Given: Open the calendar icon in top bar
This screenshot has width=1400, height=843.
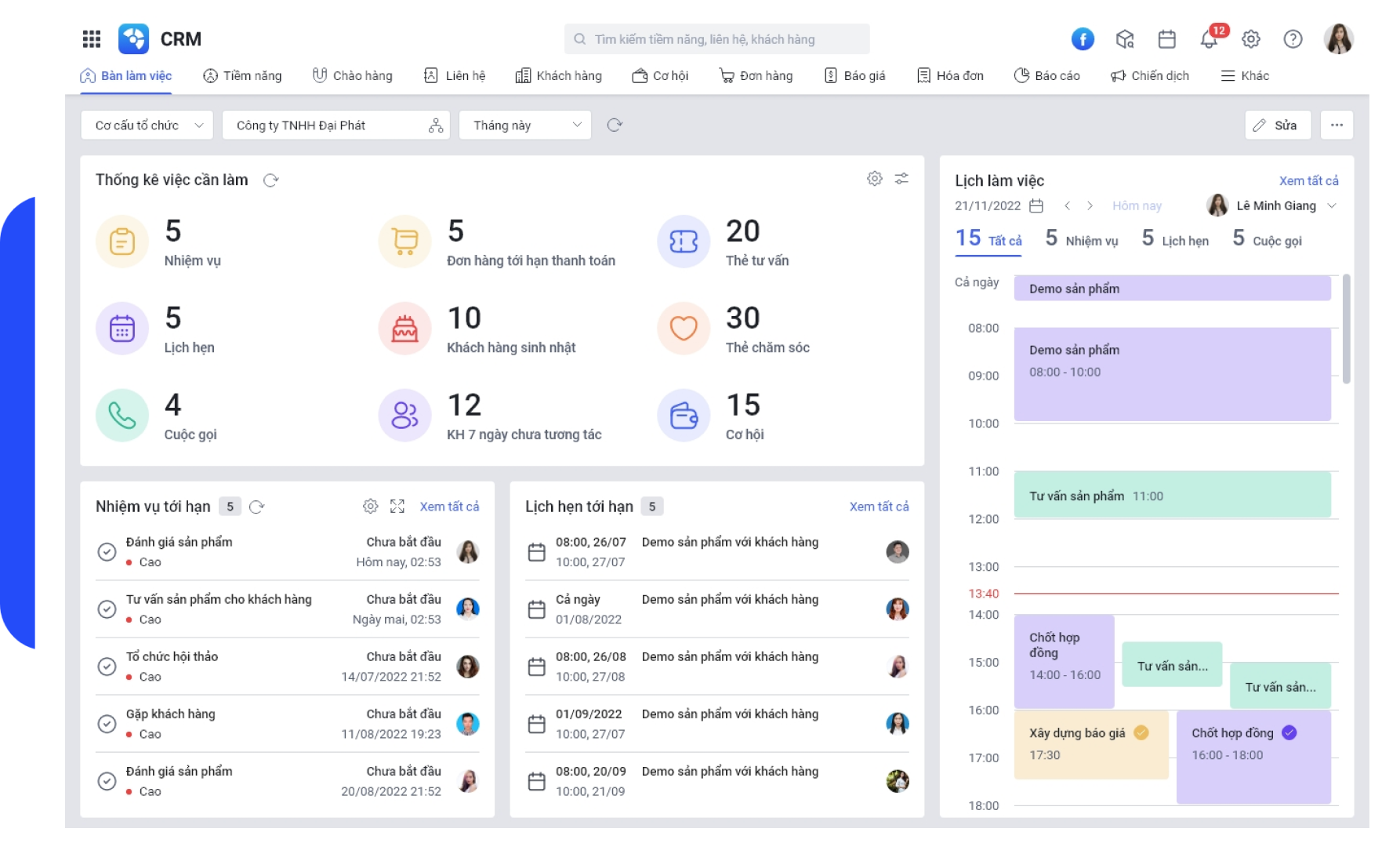Looking at the screenshot, I should (1166, 39).
